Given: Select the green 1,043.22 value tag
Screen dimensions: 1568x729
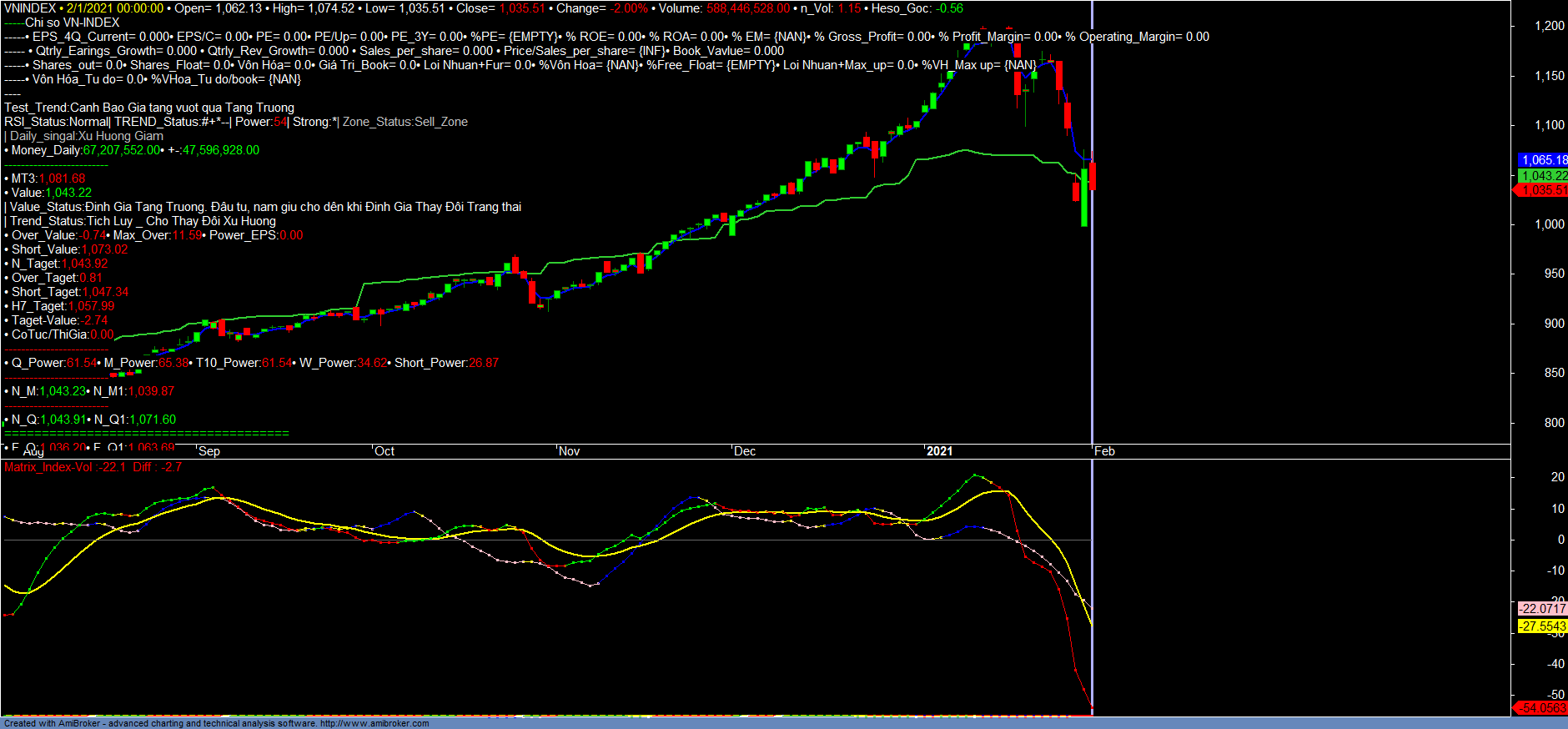Looking at the screenshot, I should [1542, 176].
